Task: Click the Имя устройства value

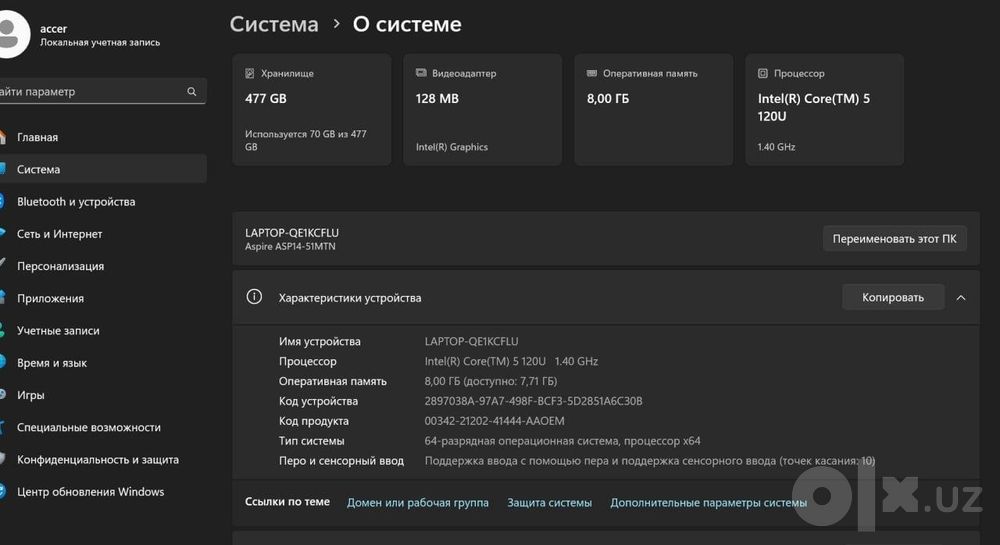Action: tap(471, 341)
